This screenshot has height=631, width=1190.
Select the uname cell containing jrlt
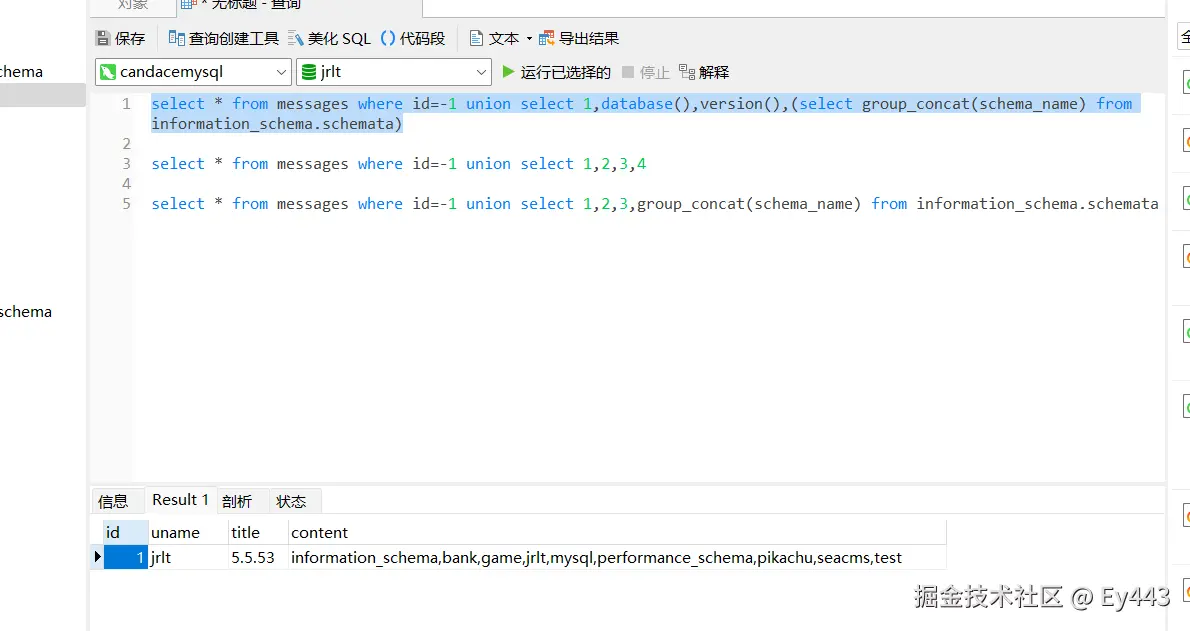188,557
